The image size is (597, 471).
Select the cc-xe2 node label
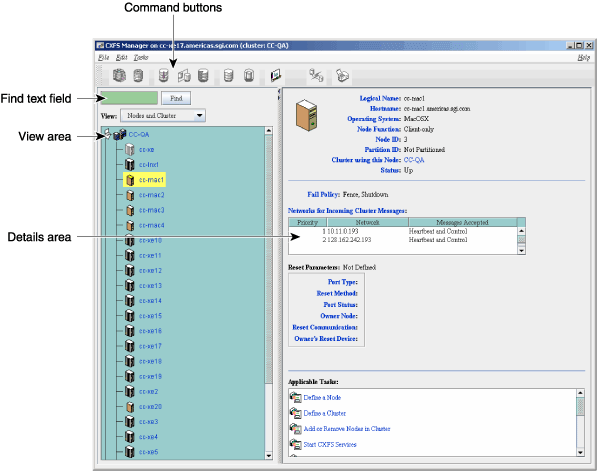pos(148,391)
